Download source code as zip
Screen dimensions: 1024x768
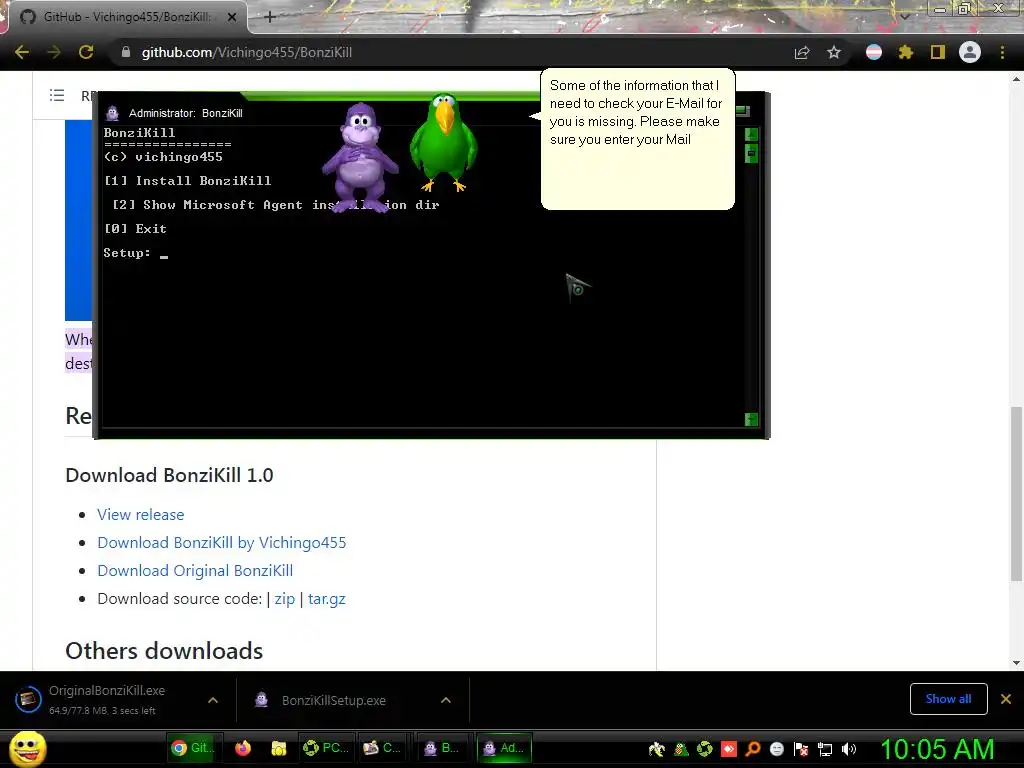[284, 599]
